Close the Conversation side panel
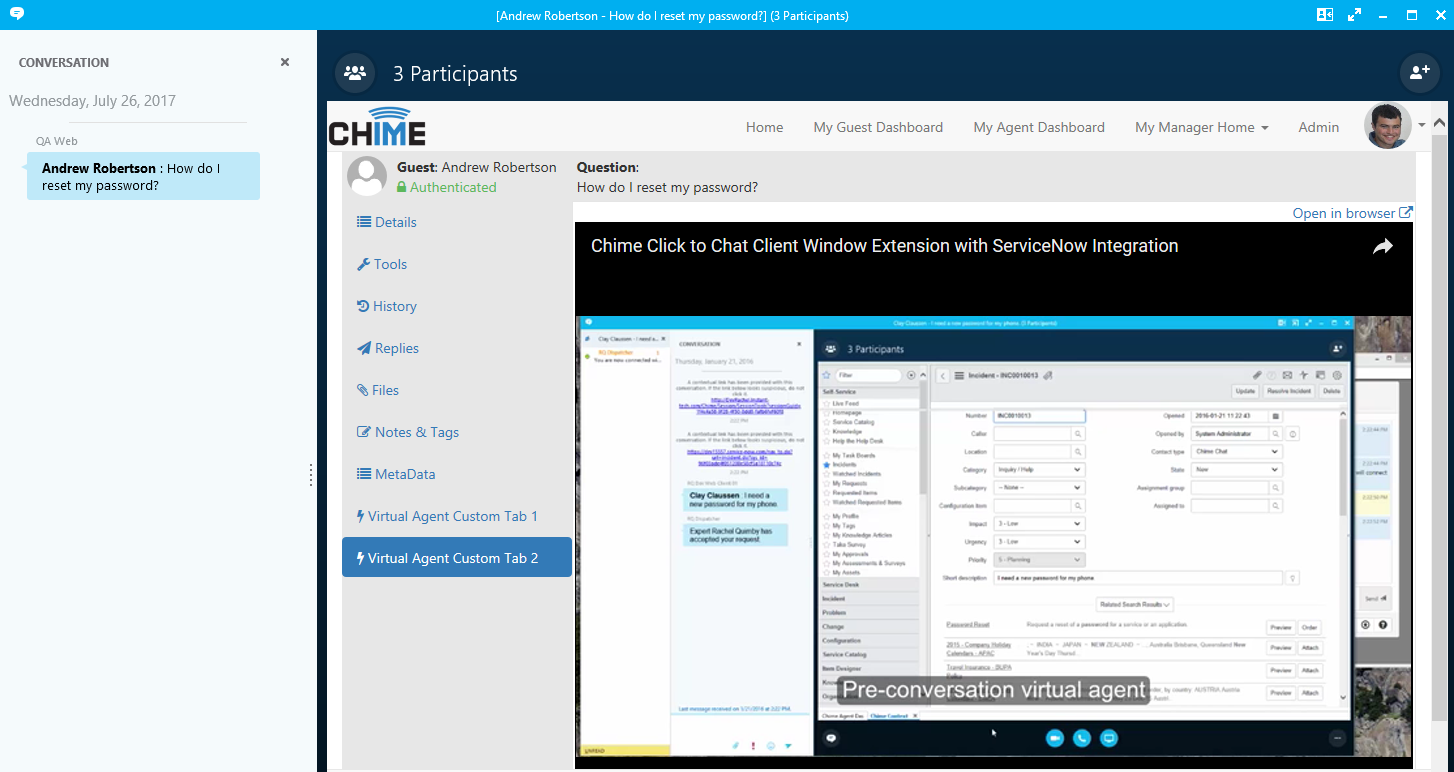Viewport: 1454px width, 772px height. pos(285,62)
